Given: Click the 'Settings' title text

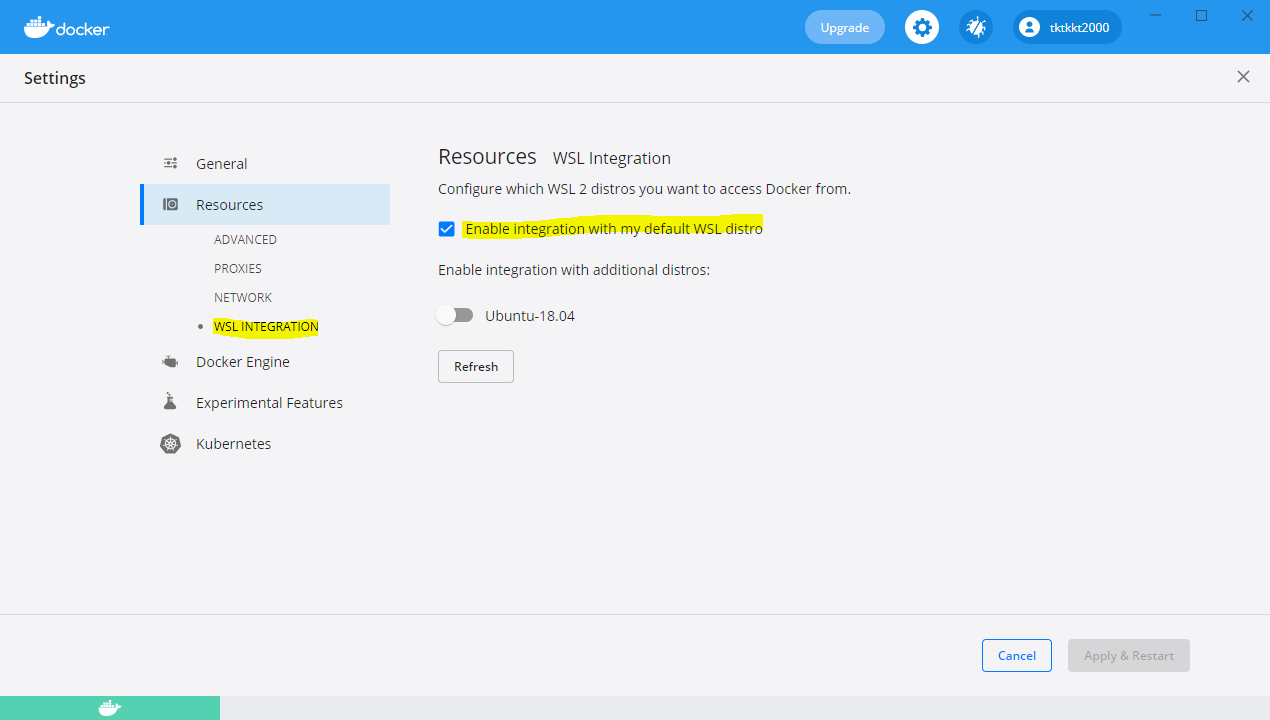Looking at the screenshot, I should pos(55,78).
